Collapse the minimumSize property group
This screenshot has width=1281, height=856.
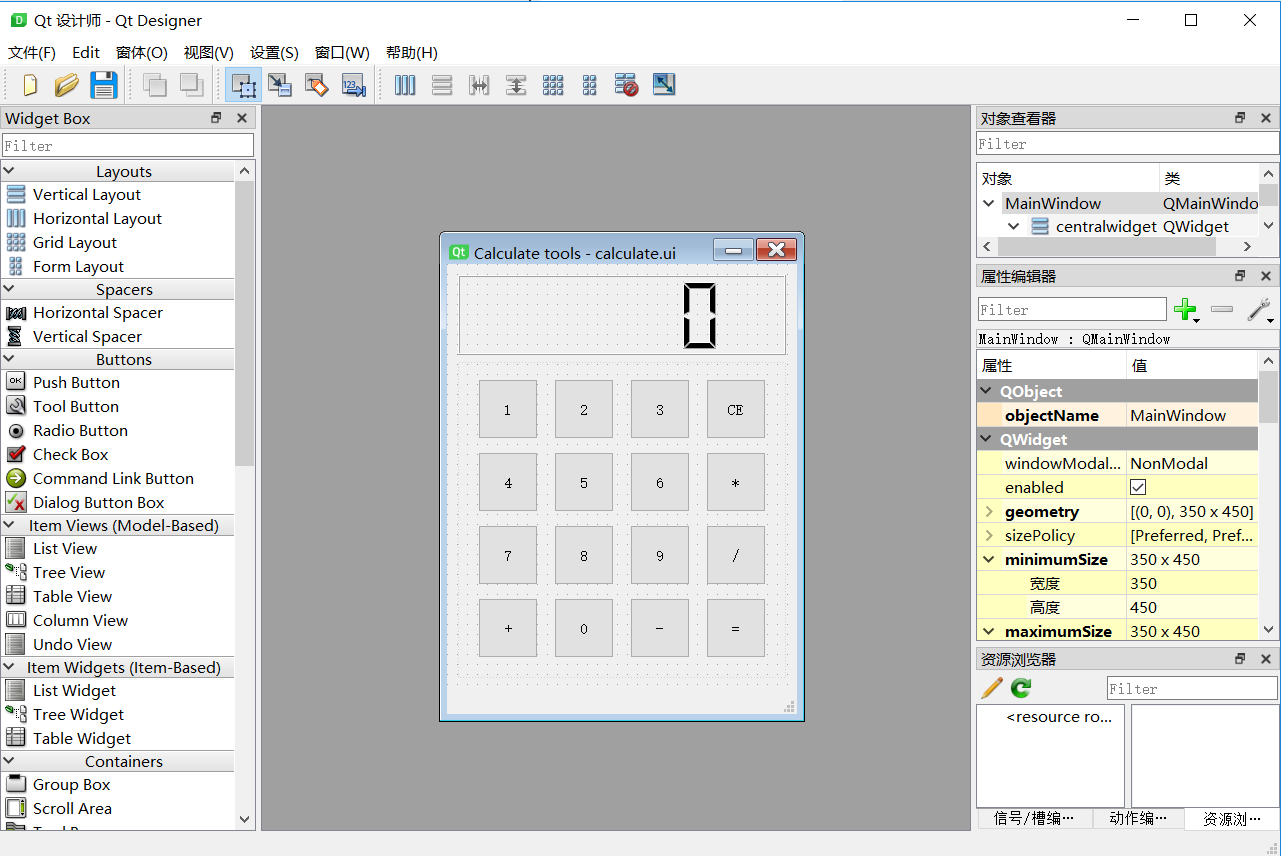pos(989,559)
